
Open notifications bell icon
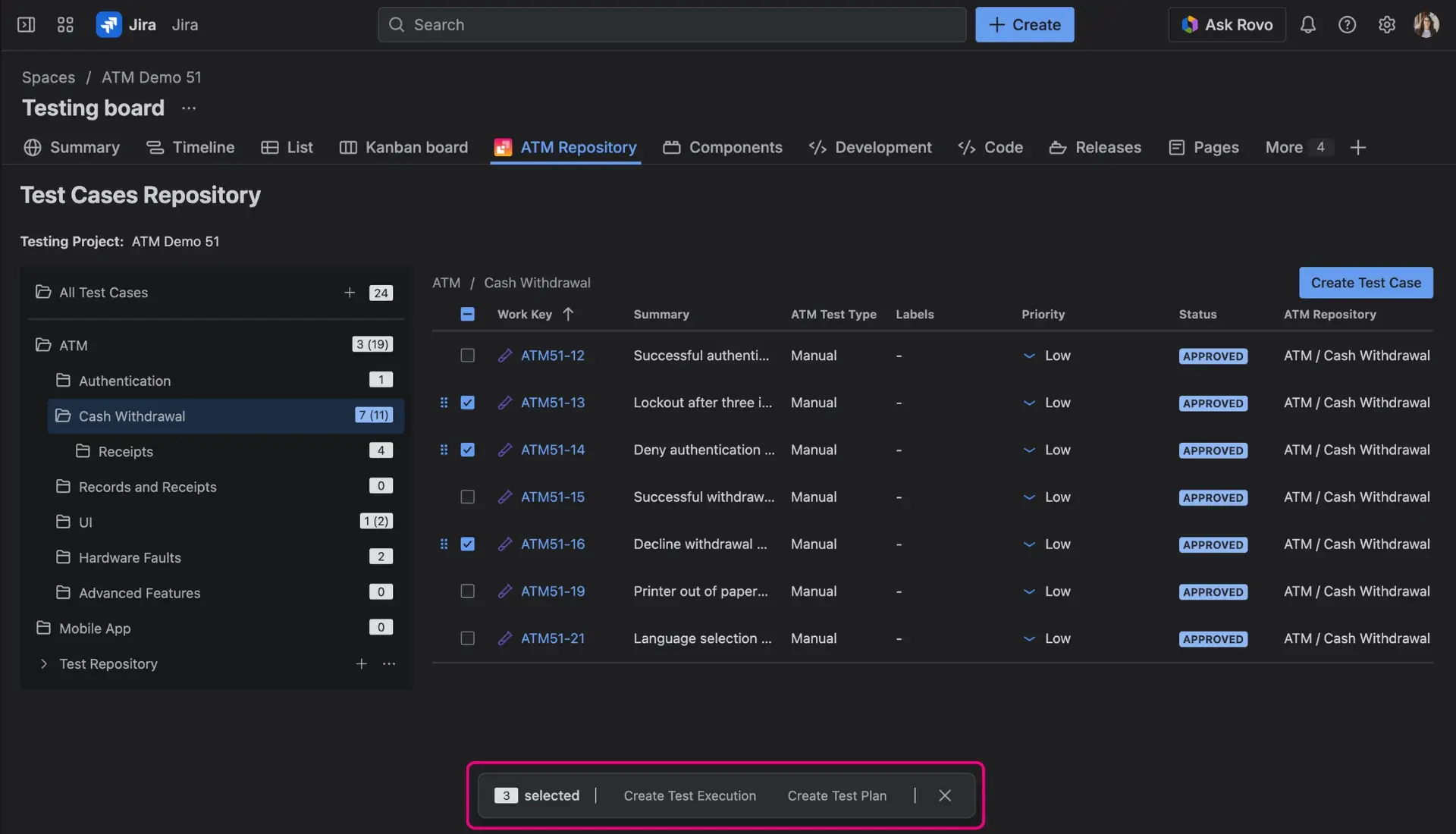pyautogui.click(x=1307, y=24)
